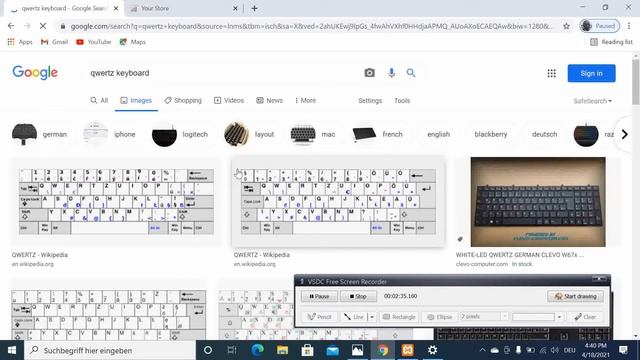Close the qwertz keyboard search tab

116,8
